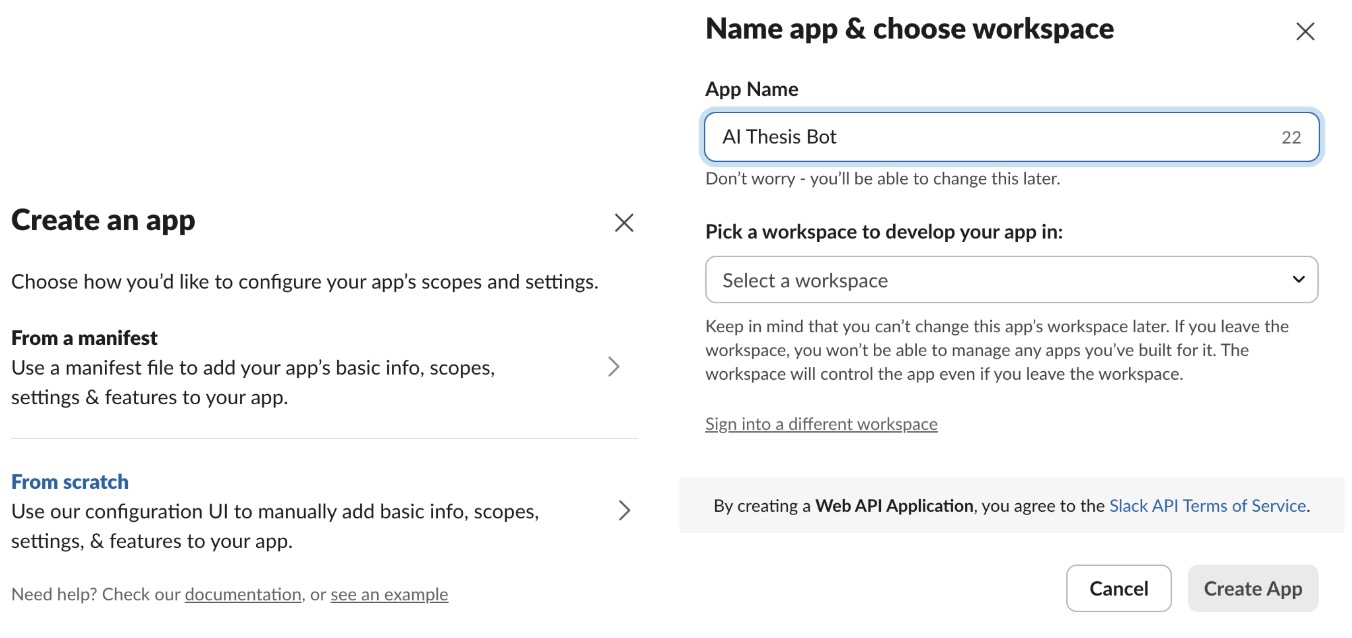Image resolution: width=1352 pixels, height=638 pixels.
Task: Click Sign into a different workspace
Action: click(821, 424)
